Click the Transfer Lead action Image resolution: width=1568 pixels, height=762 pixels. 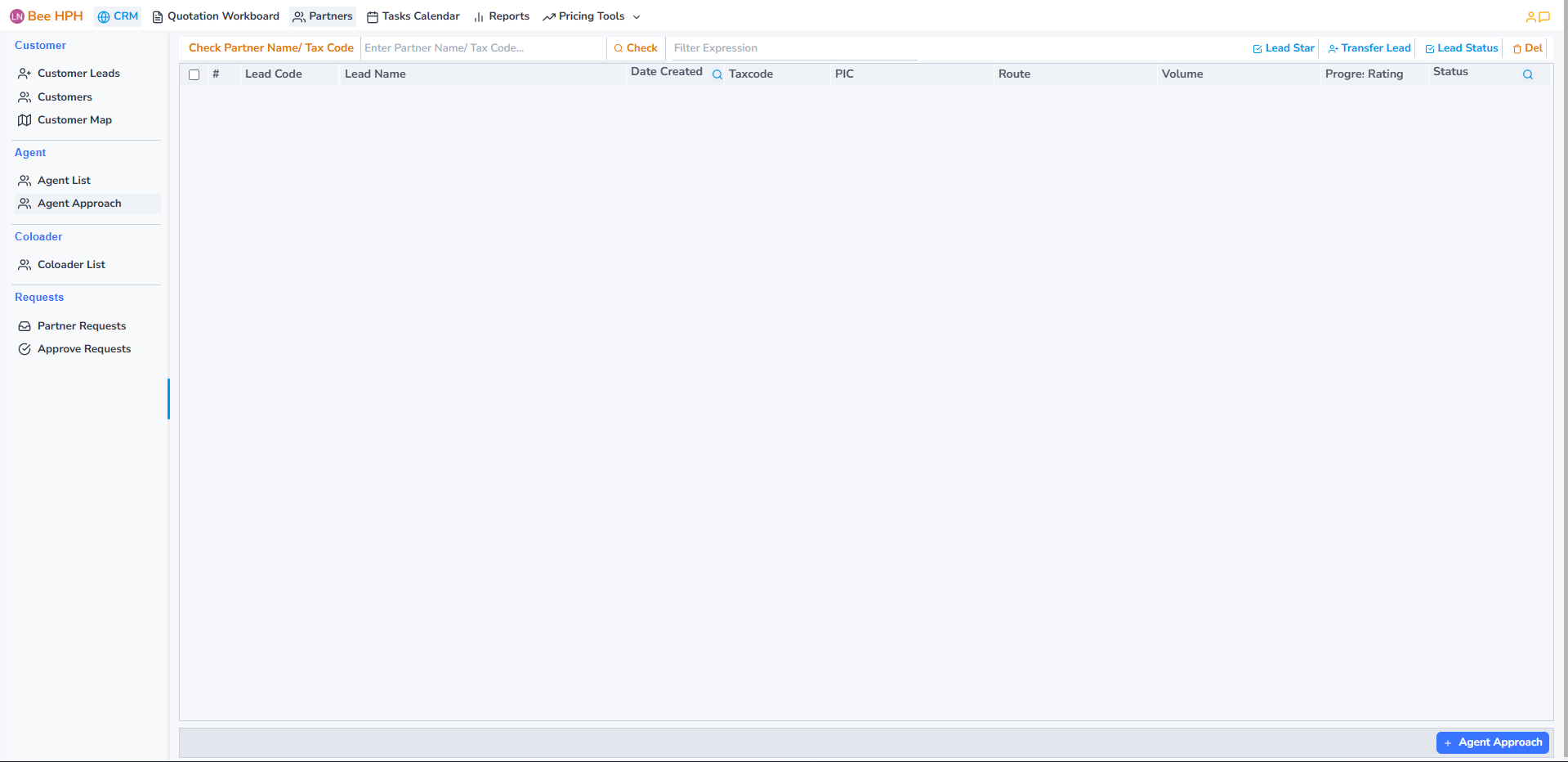pyautogui.click(x=1369, y=48)
